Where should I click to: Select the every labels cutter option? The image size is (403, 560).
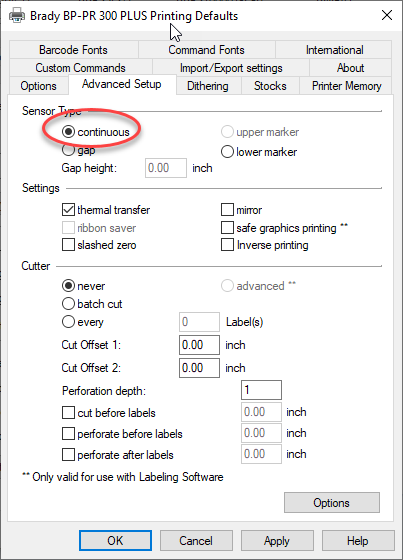[83, 322]
